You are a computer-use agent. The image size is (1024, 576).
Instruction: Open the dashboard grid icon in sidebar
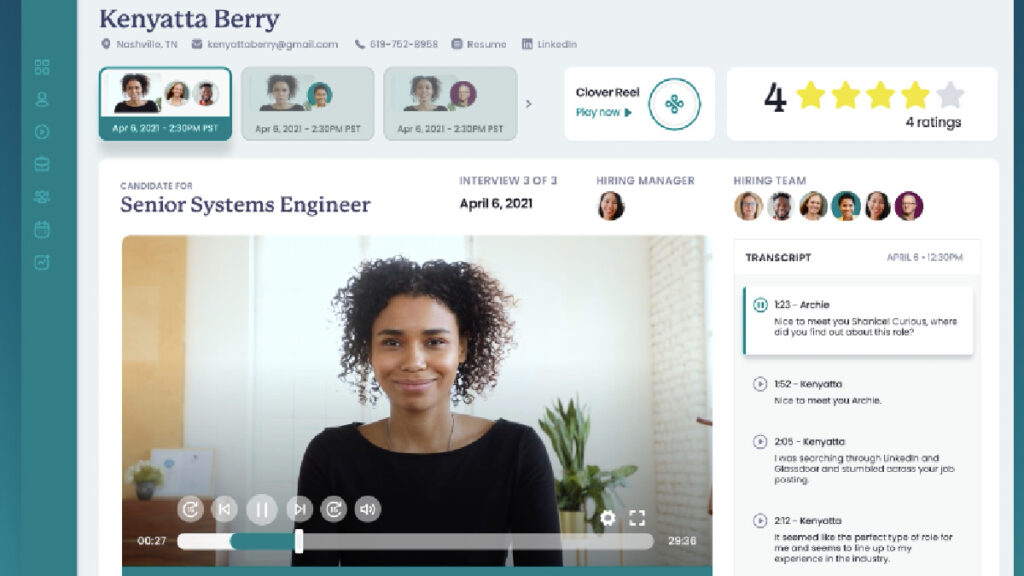click(x=42, y=67)
